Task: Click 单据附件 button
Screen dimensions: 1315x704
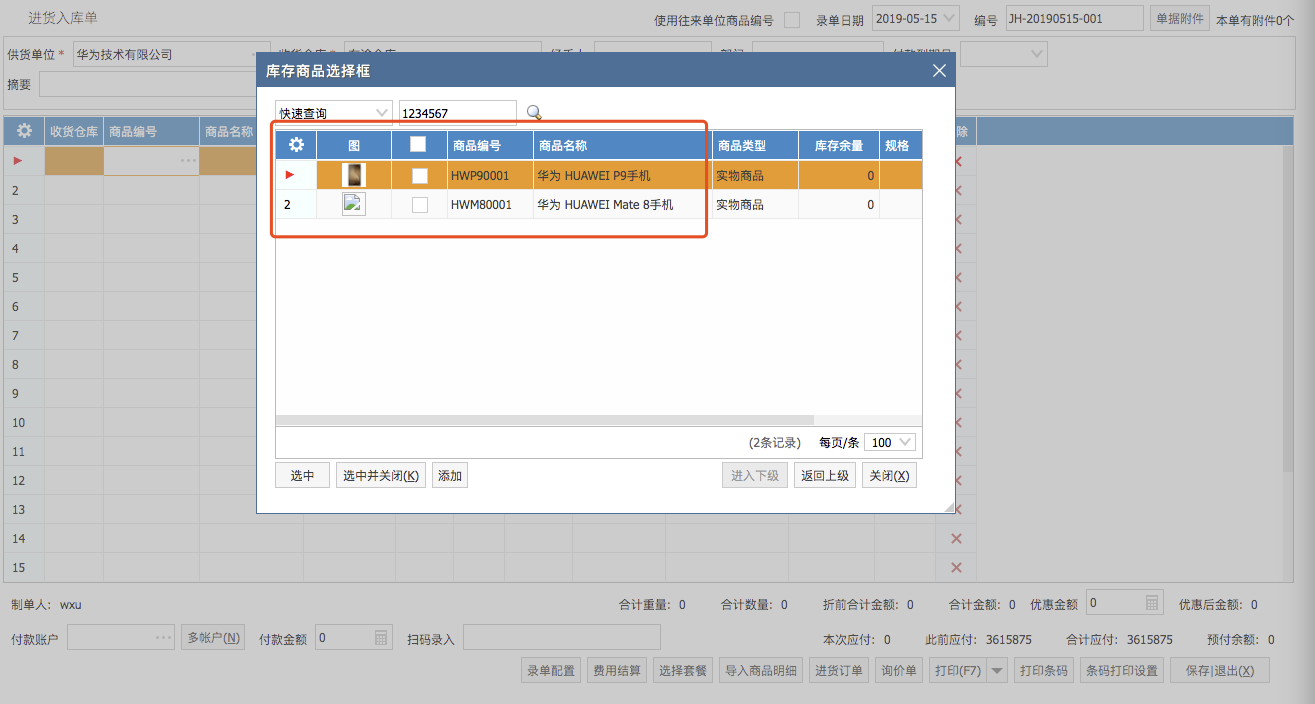Action: tap(1180, 18)
